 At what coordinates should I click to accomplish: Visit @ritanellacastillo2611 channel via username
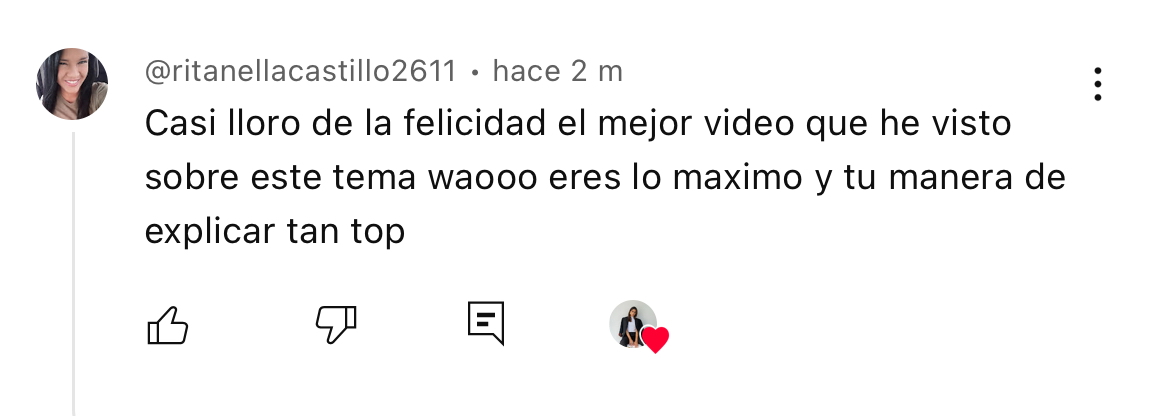(x=300, y=72)
